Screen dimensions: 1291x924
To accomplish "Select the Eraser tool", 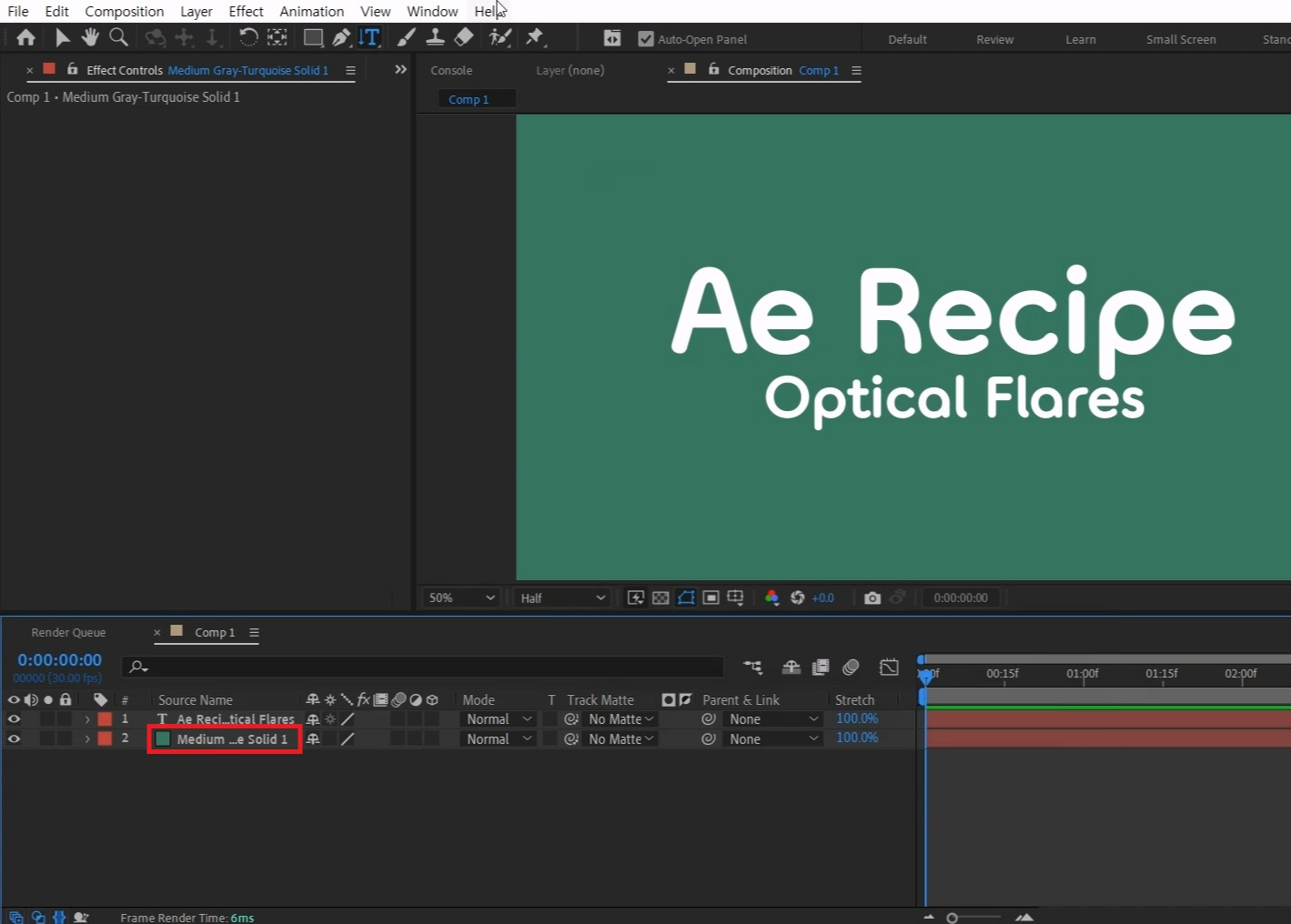I will click(x=464, y=37).
